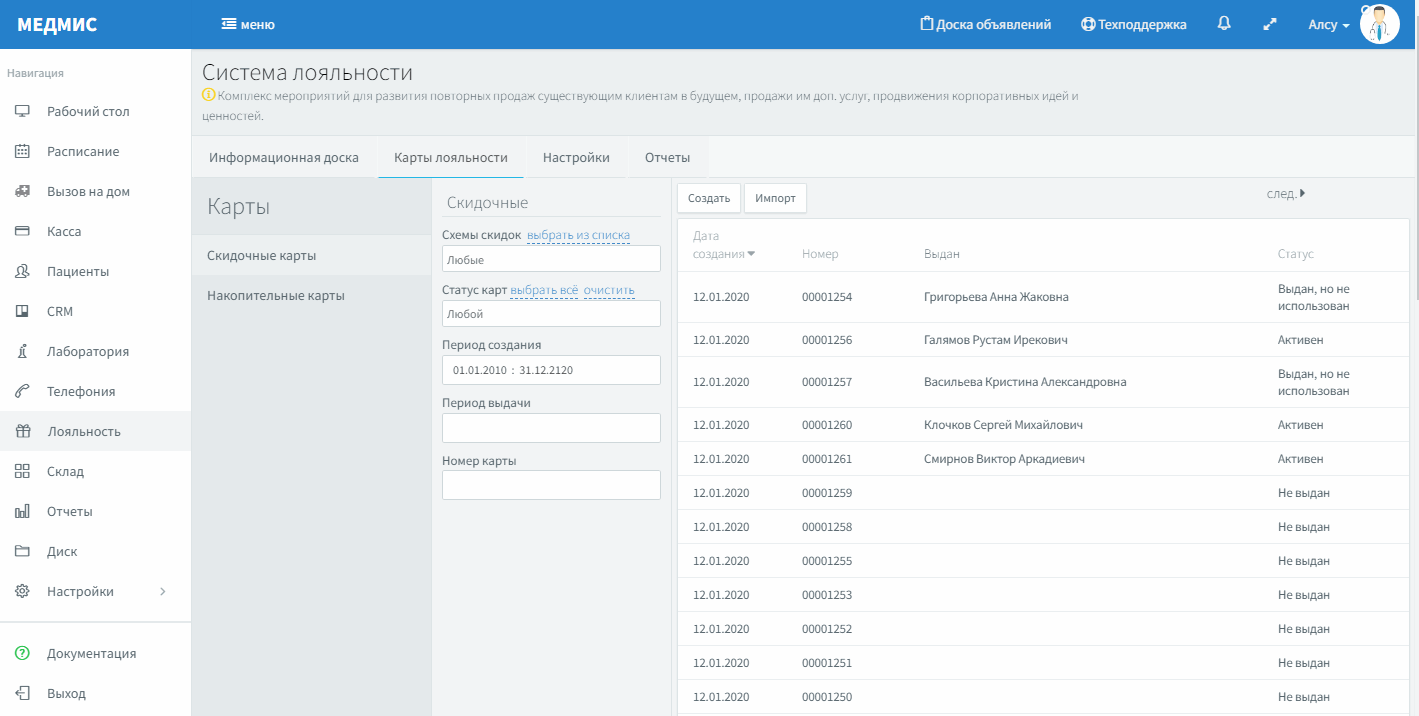Select the Номер column header

pos(820,254)
